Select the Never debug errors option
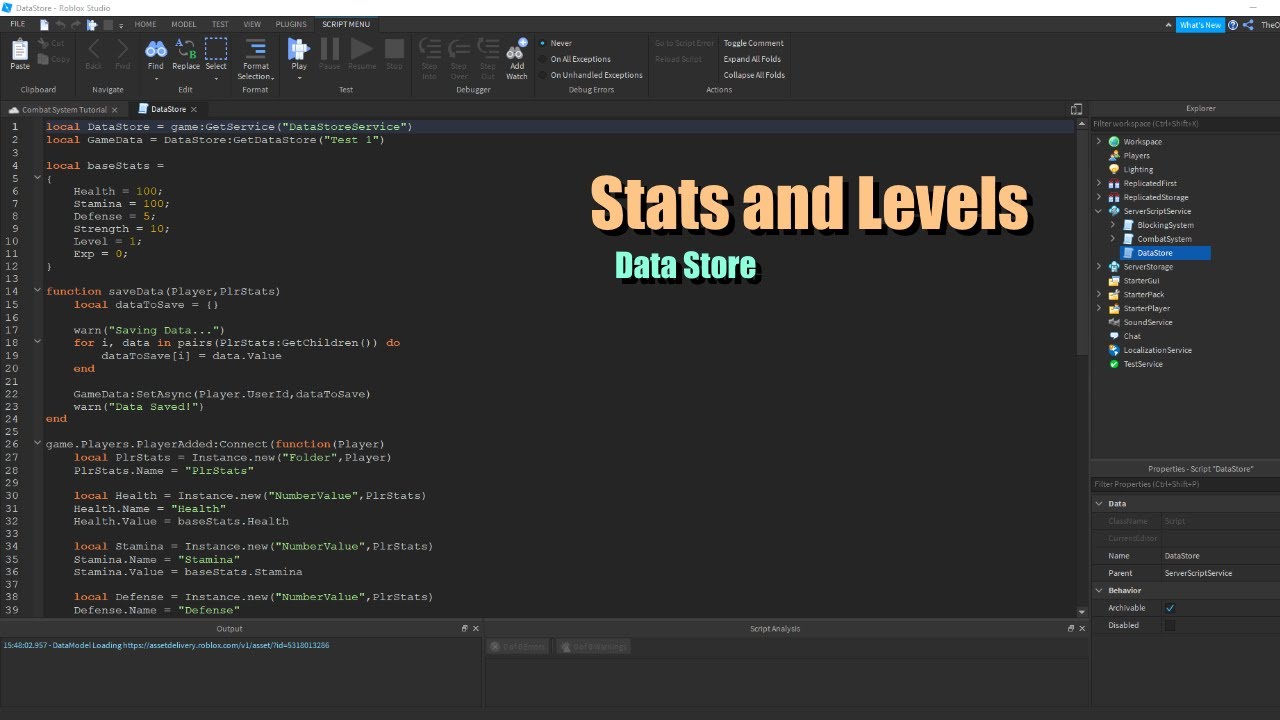1280x720 pixels. 561,44
